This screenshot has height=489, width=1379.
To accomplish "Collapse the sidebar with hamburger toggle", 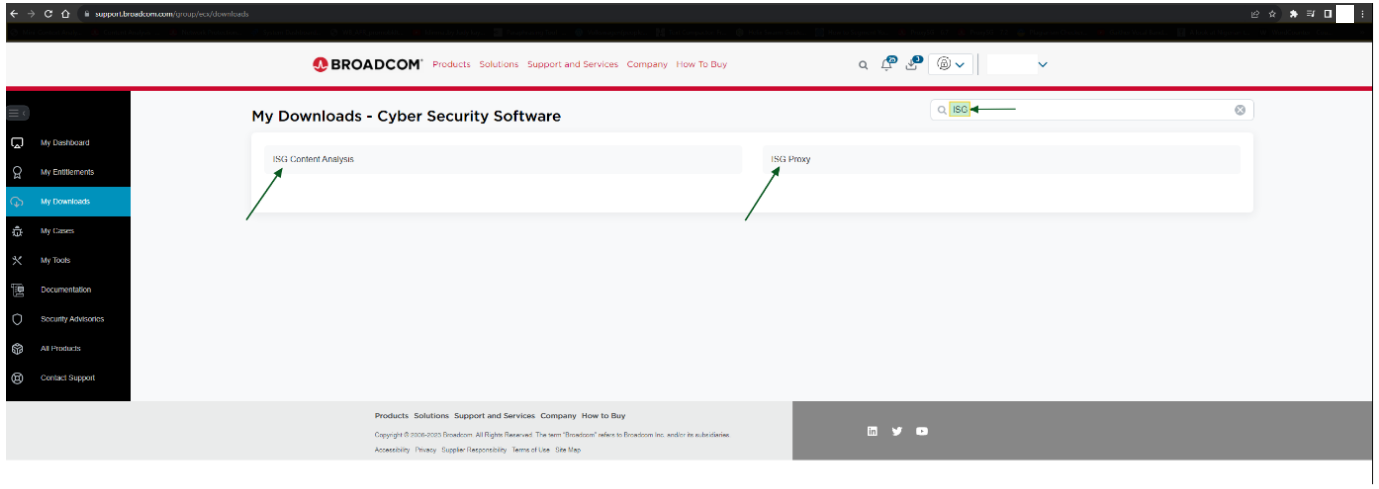I will (x=17, y=113).
